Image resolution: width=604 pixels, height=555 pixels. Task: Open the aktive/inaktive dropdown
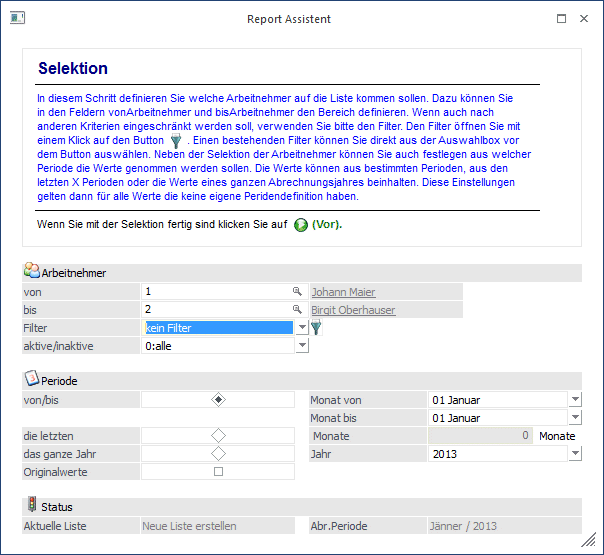coord(302,346)
